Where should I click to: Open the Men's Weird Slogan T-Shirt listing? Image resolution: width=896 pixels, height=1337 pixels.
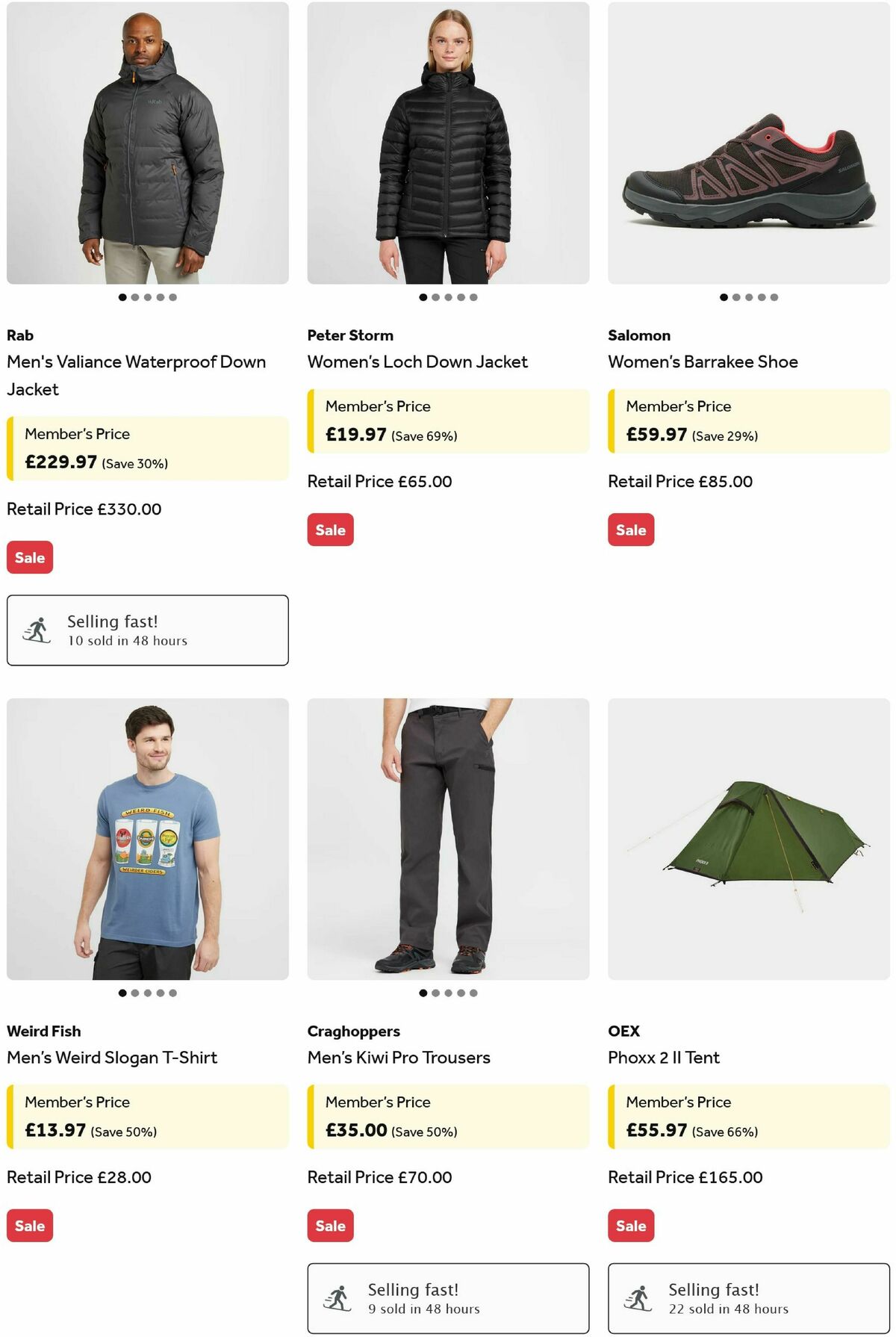[112, 1058]
